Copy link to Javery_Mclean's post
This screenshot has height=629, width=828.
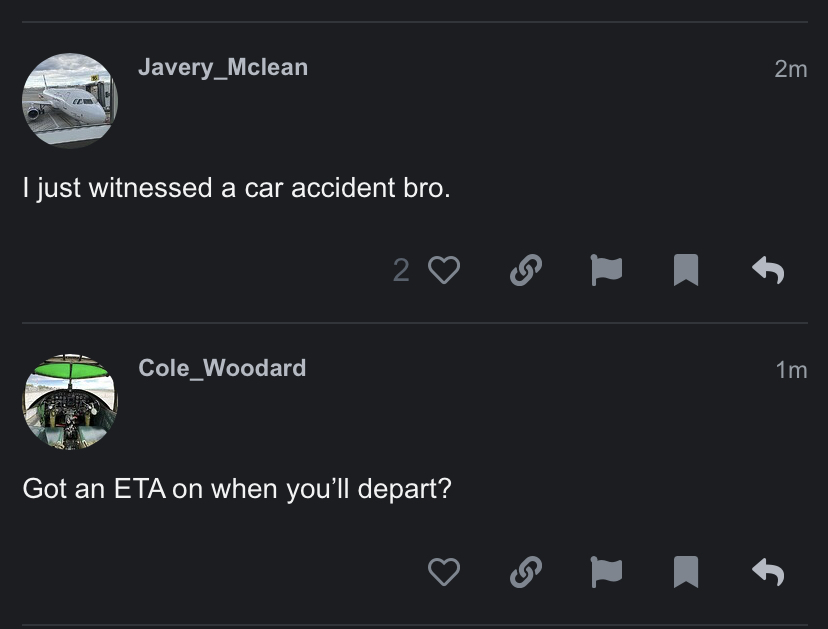526,270
